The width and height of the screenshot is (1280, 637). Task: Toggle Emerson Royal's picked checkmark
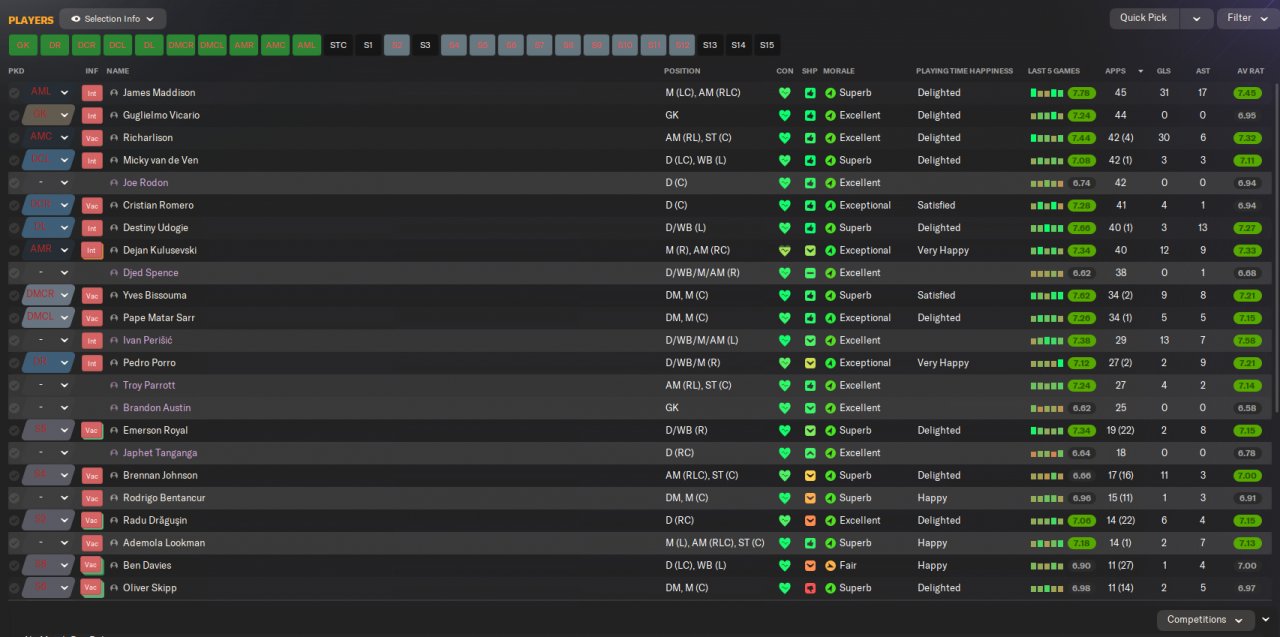click(x=14, y=431)
